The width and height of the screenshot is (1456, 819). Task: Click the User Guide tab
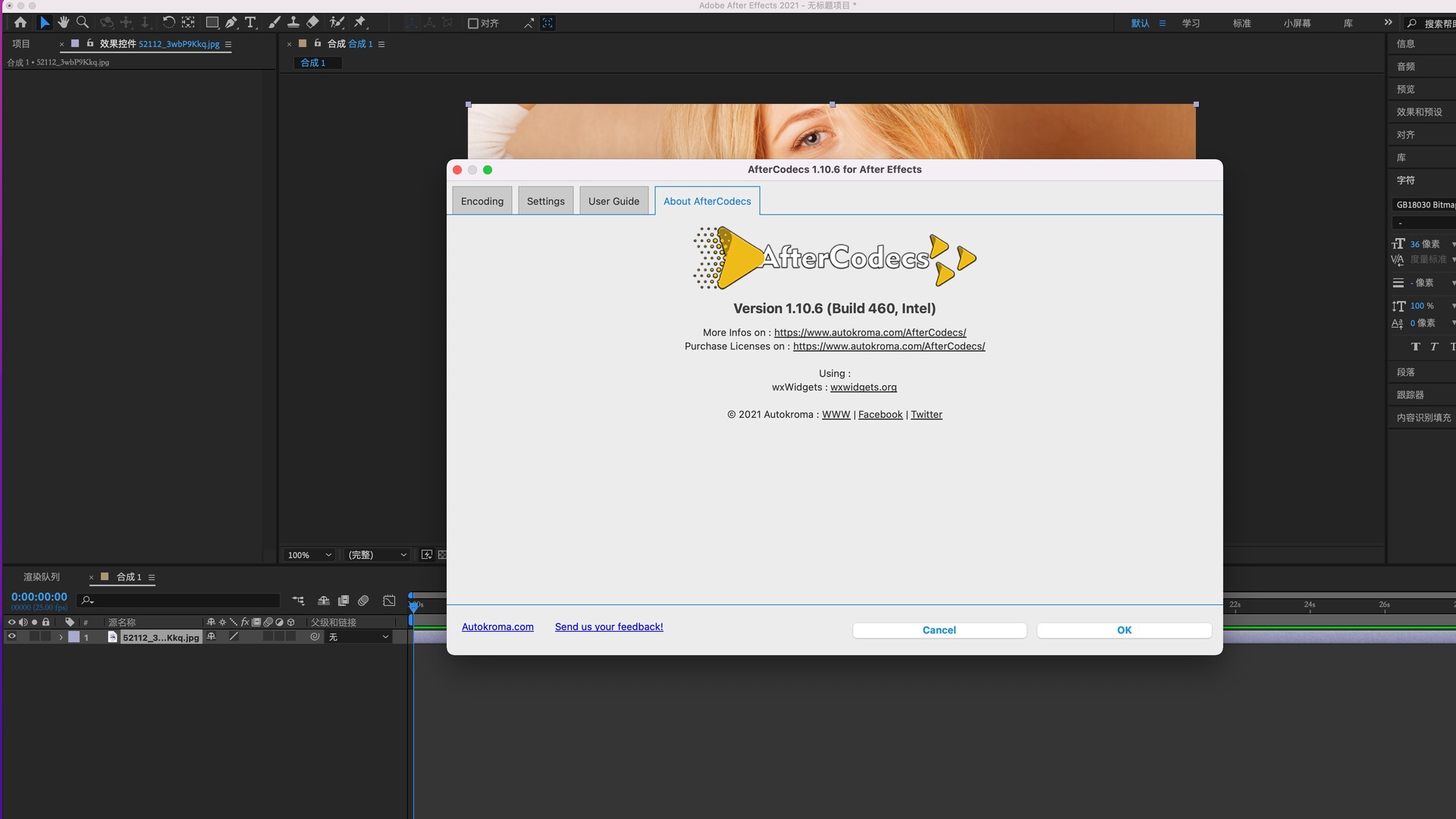pos(613,200)
